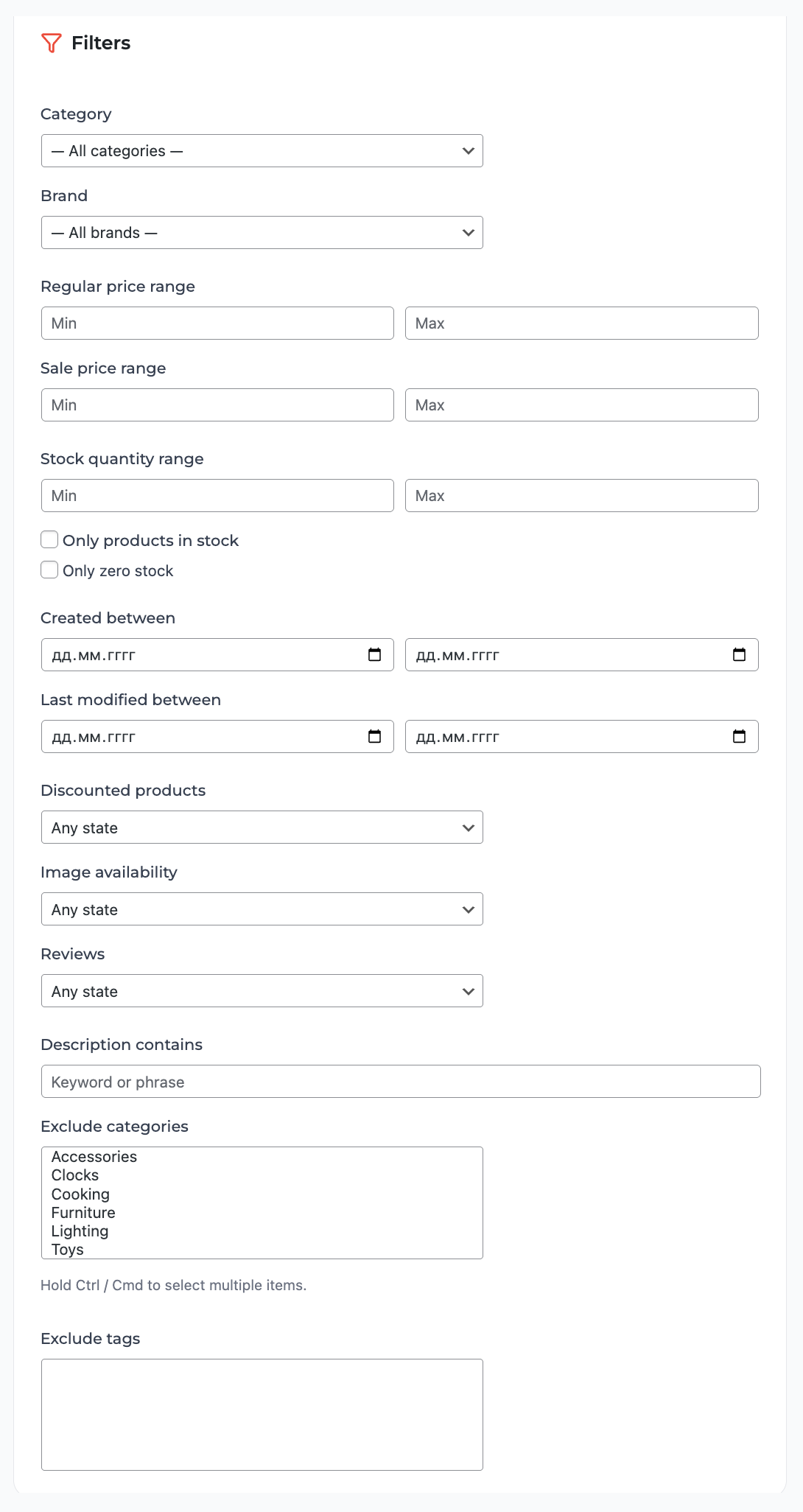Screen dimensions: 803x1512
Task: Click the red Filters funnel icon
Action: click(51, 43)
